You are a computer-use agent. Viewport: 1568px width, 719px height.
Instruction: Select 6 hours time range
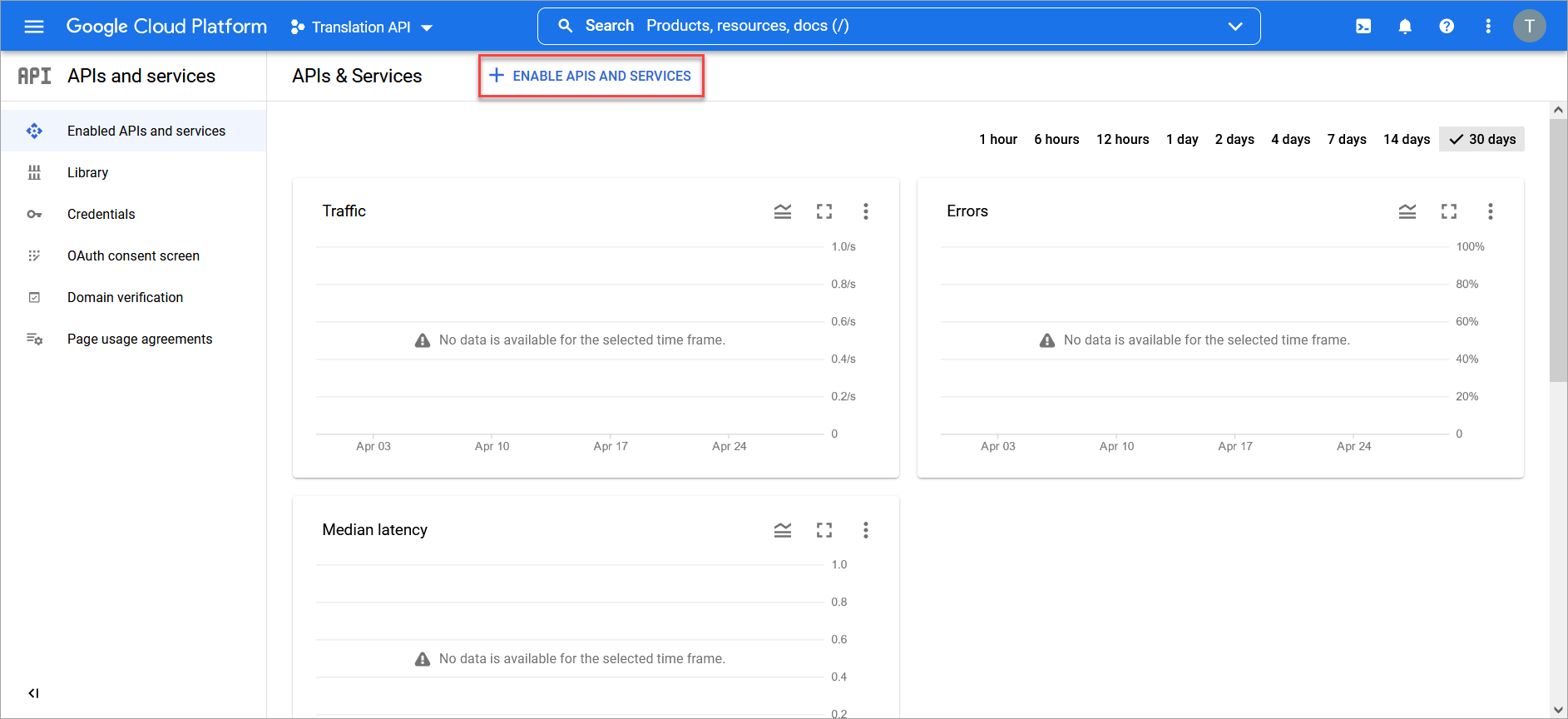(x=1056, y=139)
